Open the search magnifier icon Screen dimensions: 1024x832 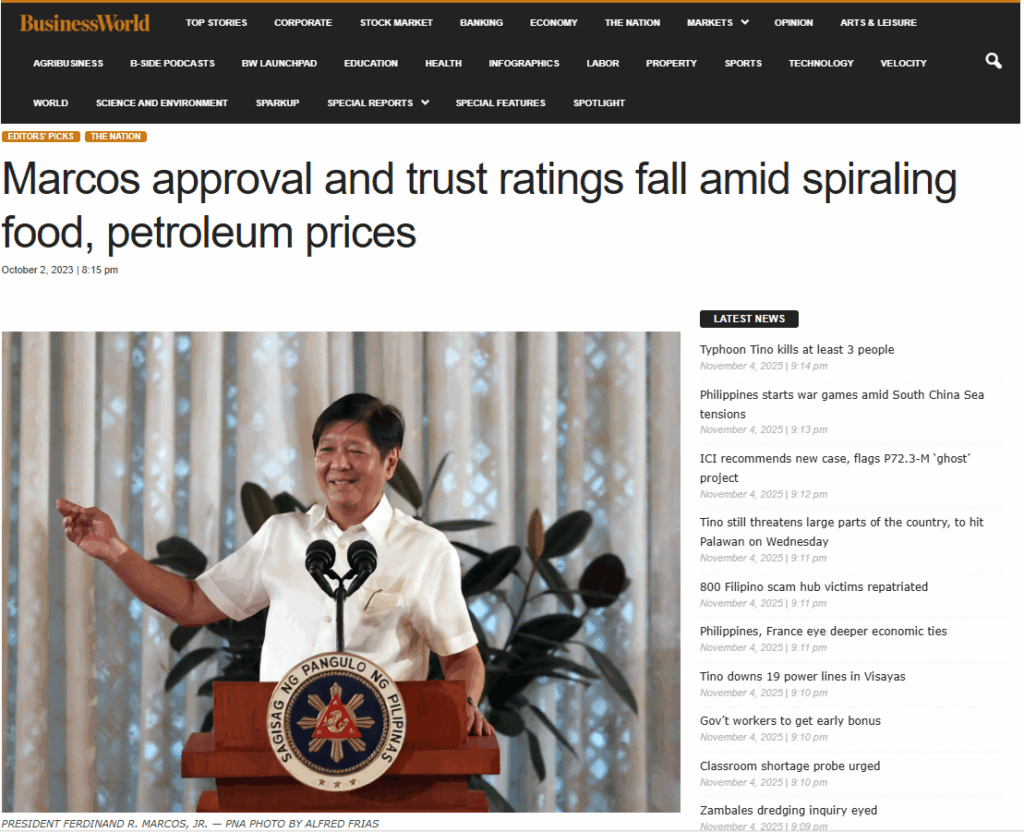tap(993, 61)
